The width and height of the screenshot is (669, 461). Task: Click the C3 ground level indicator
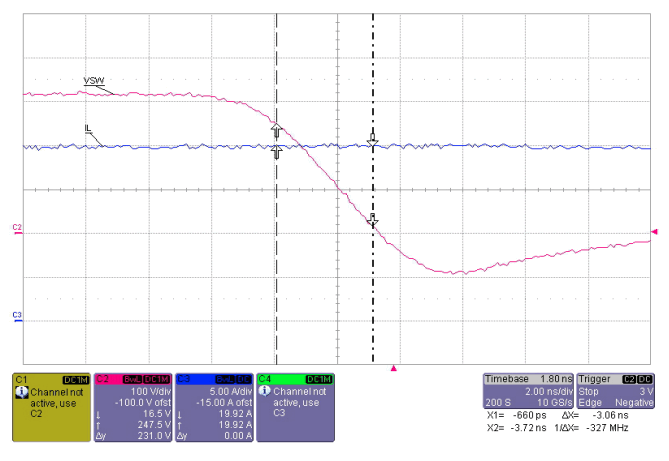tap(17, 317)
